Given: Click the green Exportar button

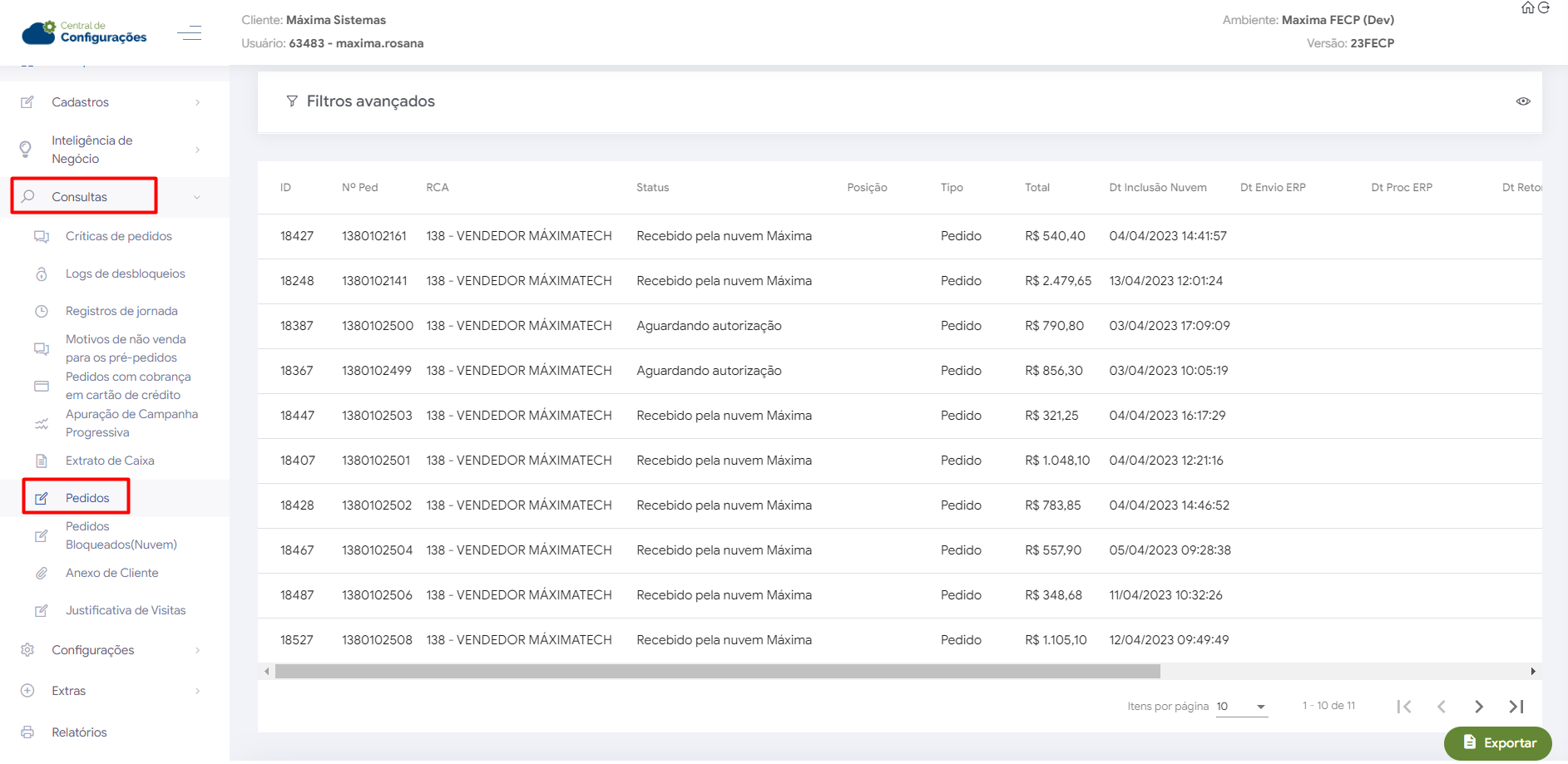Looking at the screenshot, I should point(1498,743).
